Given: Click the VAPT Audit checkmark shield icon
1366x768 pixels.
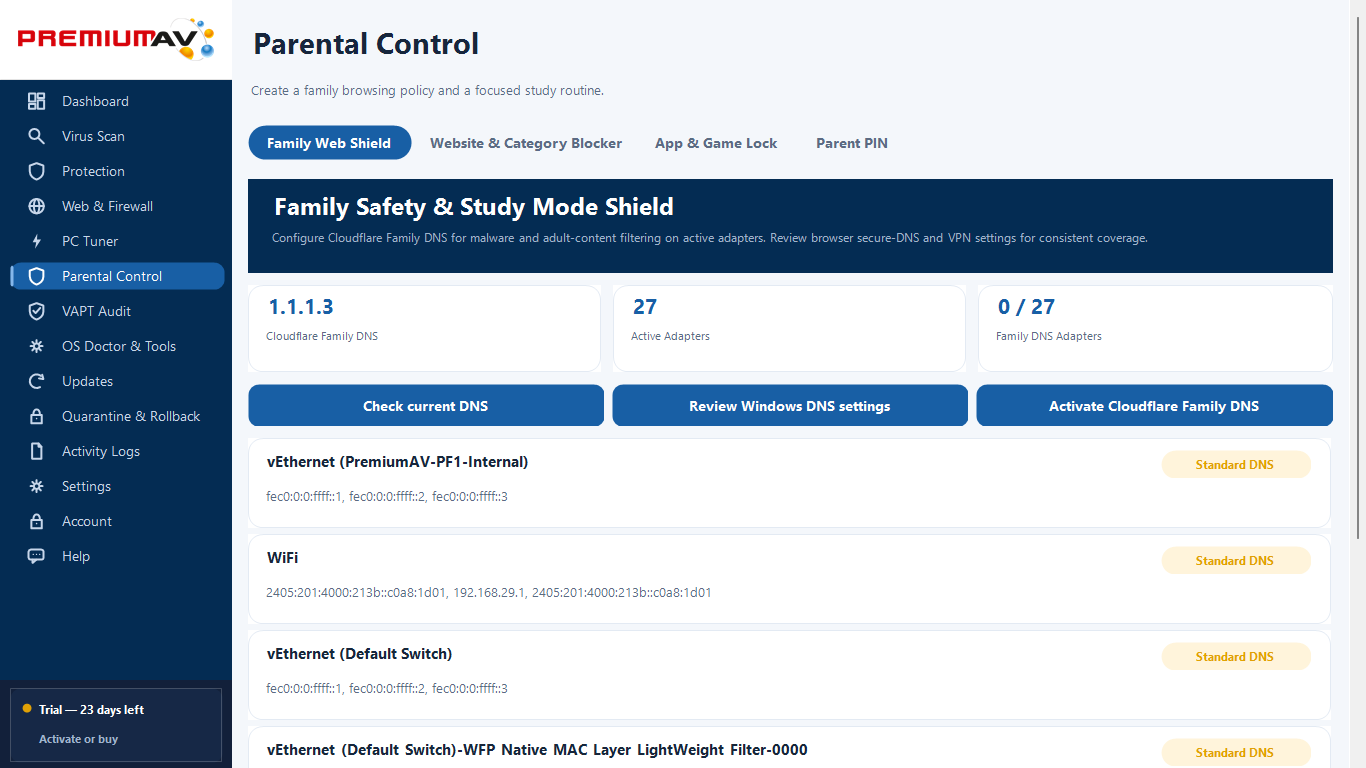Looking at the screenshot, I should click(x=37, y=311).
